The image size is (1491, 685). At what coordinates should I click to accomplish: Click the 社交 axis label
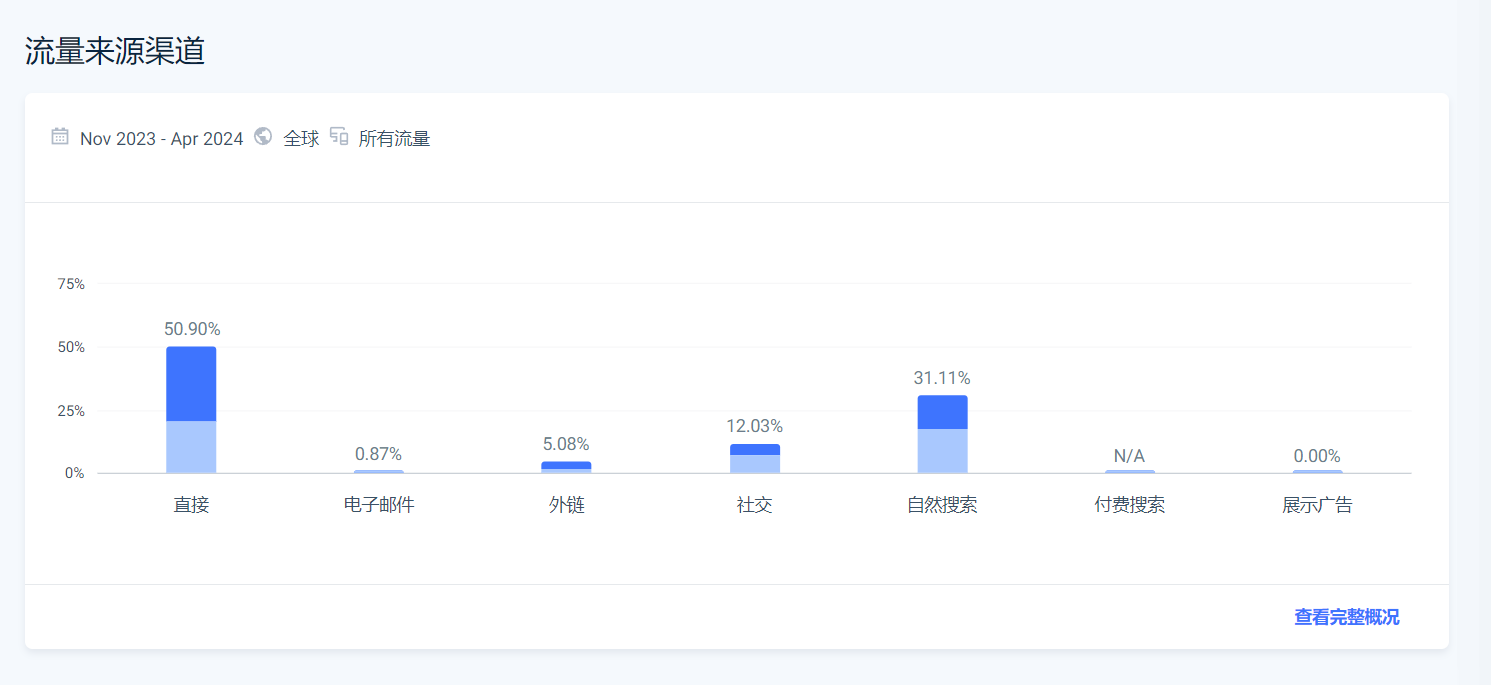(755, 505)
